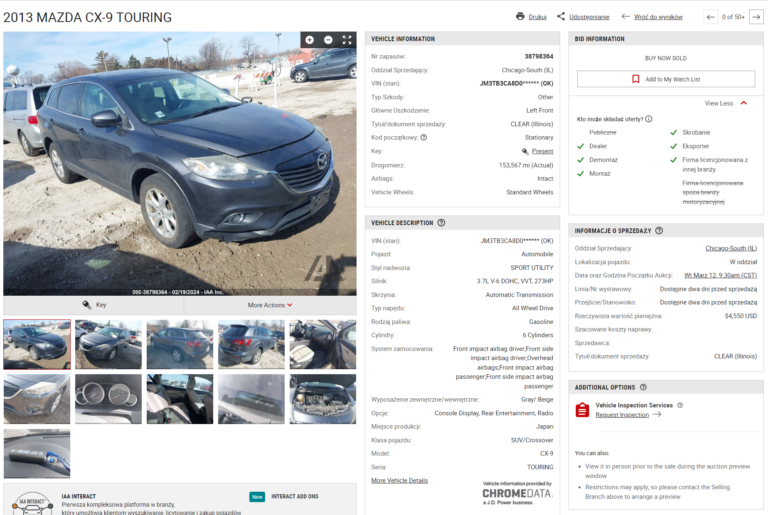Click the Drukuj print link
Image resolution: width=768 pixels, height=515 pixels.
pos(537,17)
